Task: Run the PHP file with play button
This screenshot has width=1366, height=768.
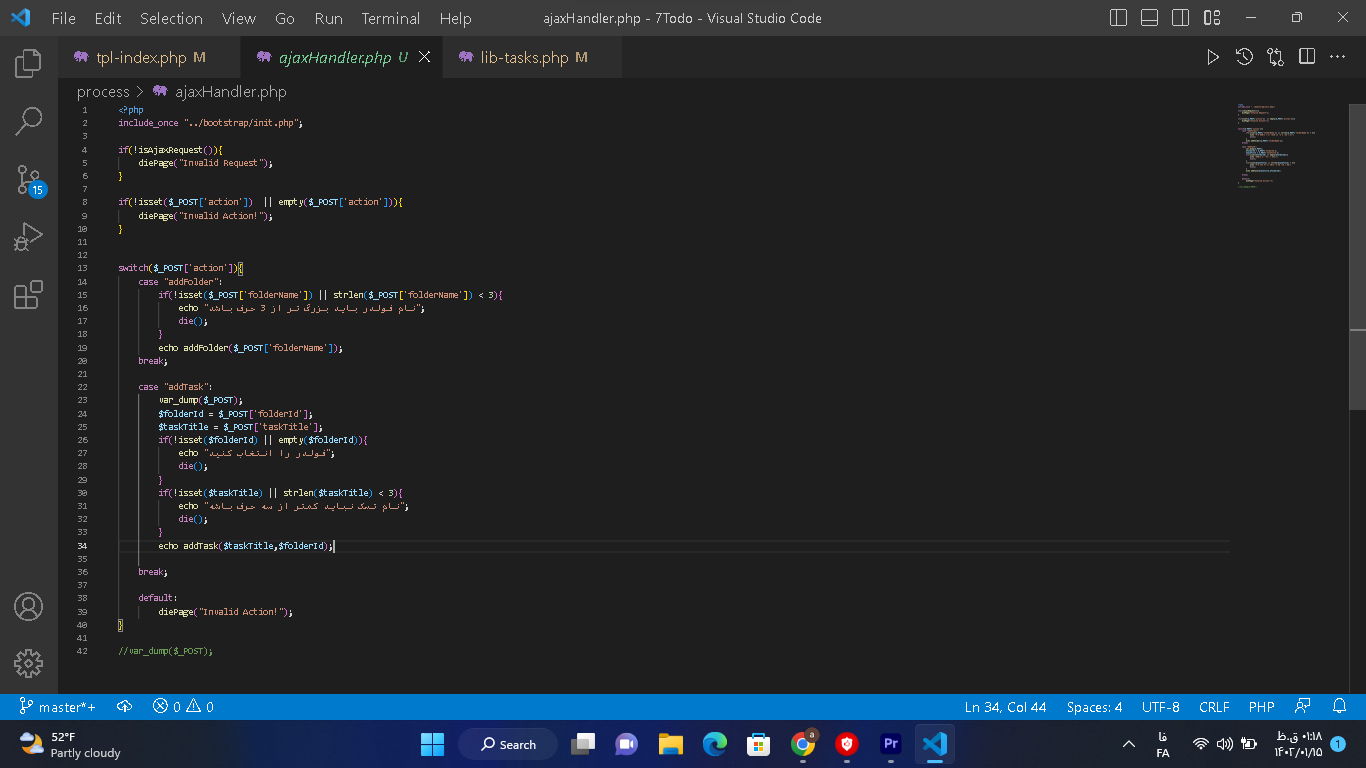Action: point(1213,57)
